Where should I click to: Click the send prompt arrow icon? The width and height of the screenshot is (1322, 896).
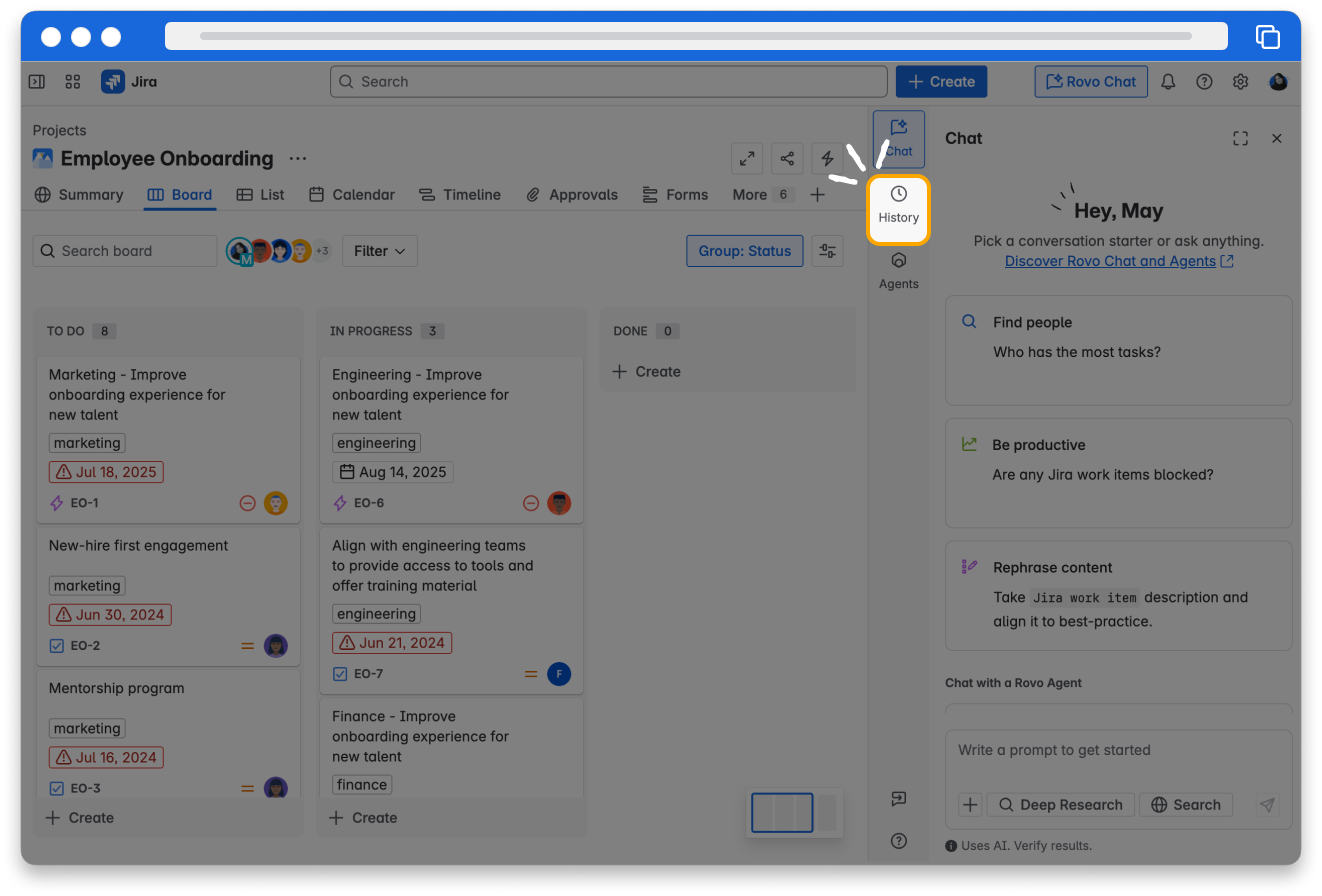tap(1267, 805)
